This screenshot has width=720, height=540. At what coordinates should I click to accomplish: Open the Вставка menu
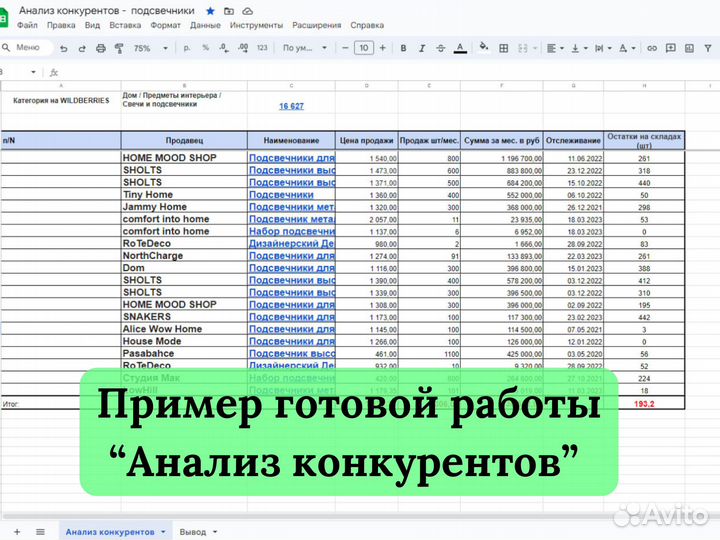[x=125, y=25]
